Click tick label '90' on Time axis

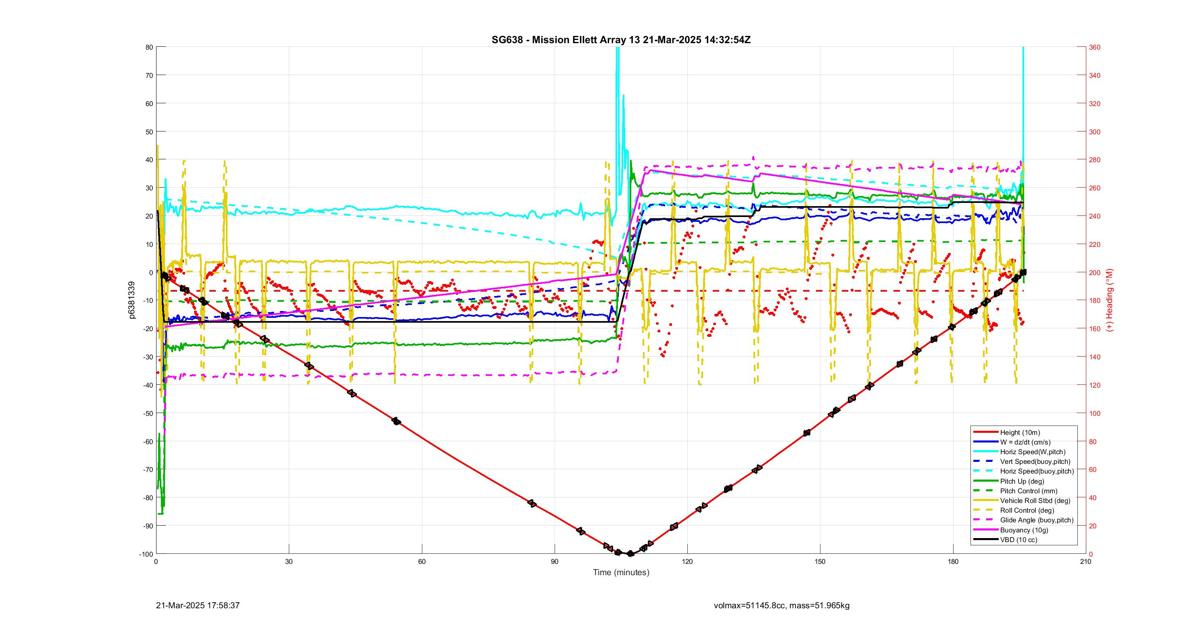(554, 561)
